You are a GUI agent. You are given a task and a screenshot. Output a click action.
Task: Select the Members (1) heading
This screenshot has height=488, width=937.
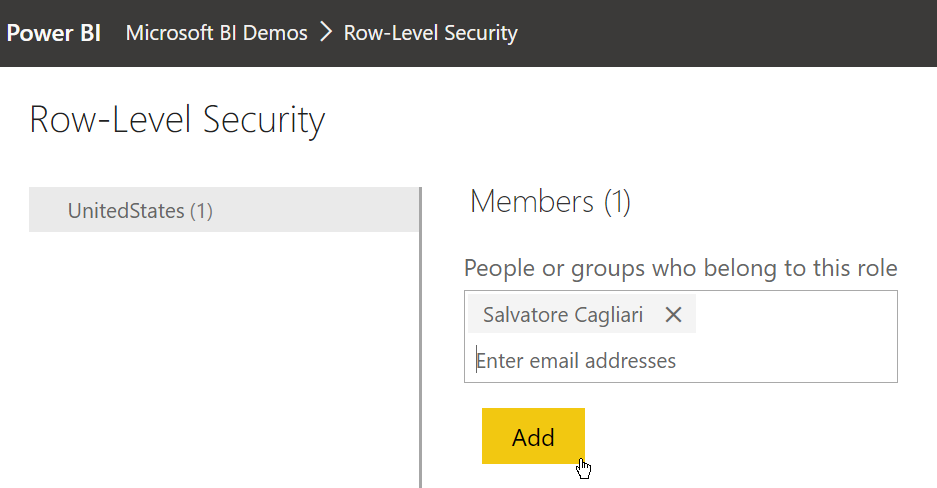coord(550,201)
